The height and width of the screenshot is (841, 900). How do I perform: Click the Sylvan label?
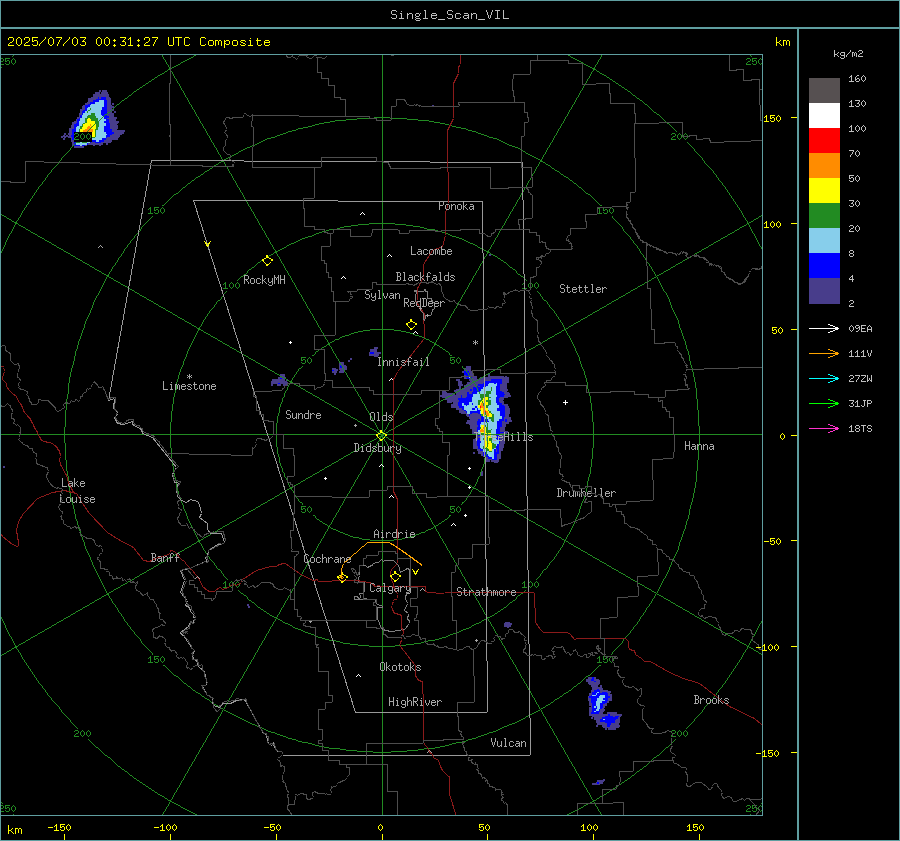coord(382,295)
